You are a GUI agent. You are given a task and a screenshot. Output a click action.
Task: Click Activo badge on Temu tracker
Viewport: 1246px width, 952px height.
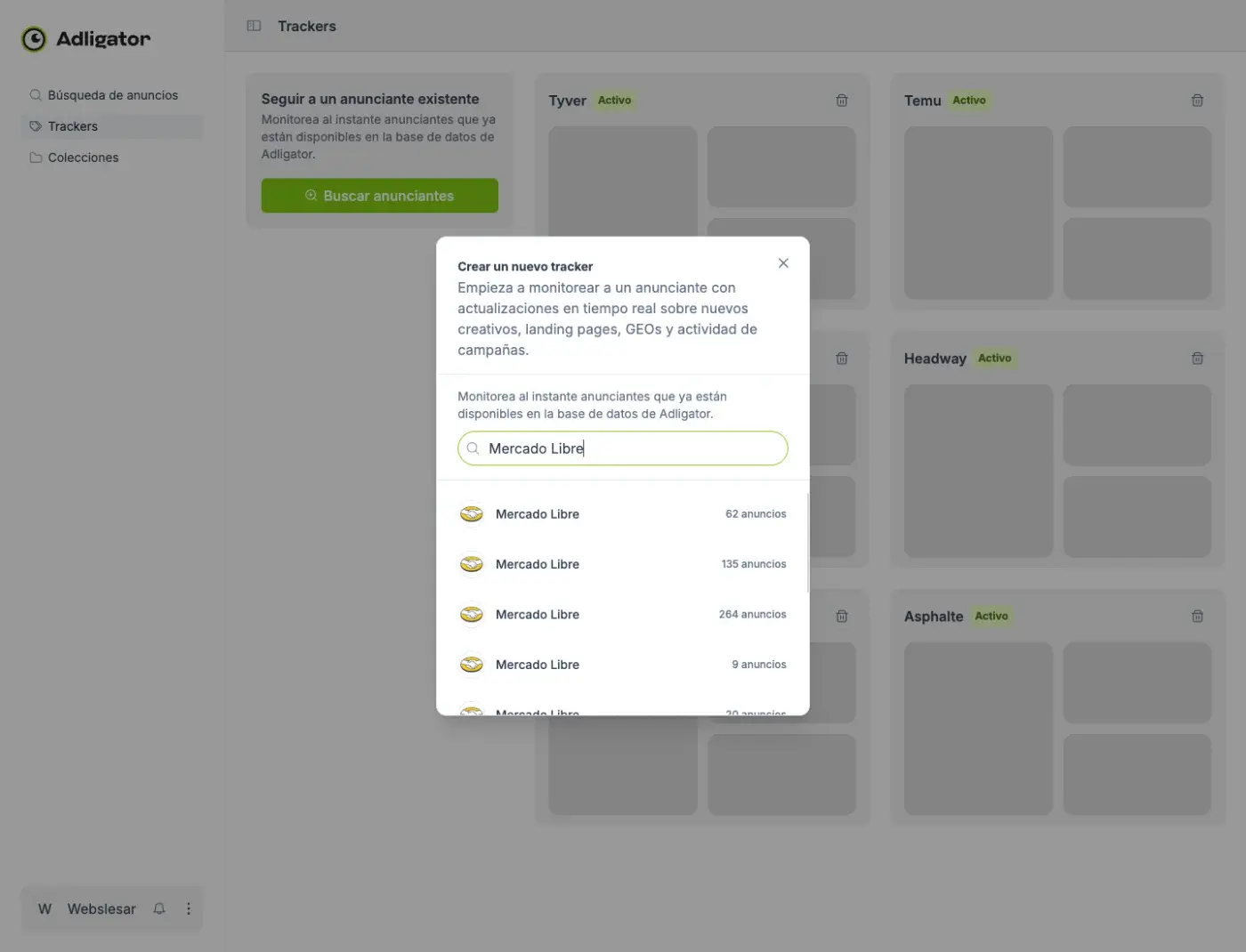point(969,101)
